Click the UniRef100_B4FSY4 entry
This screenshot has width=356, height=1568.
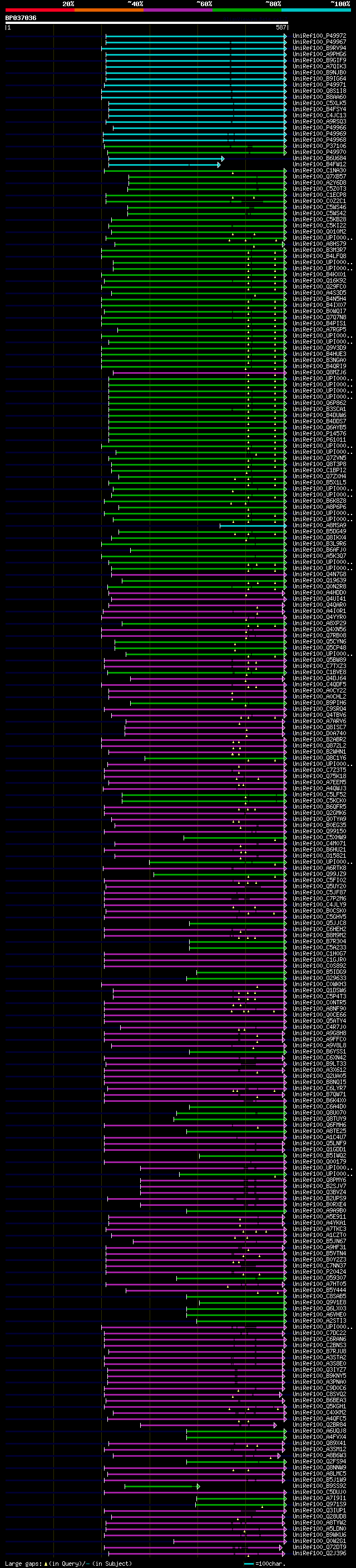(x=319, y=109)
